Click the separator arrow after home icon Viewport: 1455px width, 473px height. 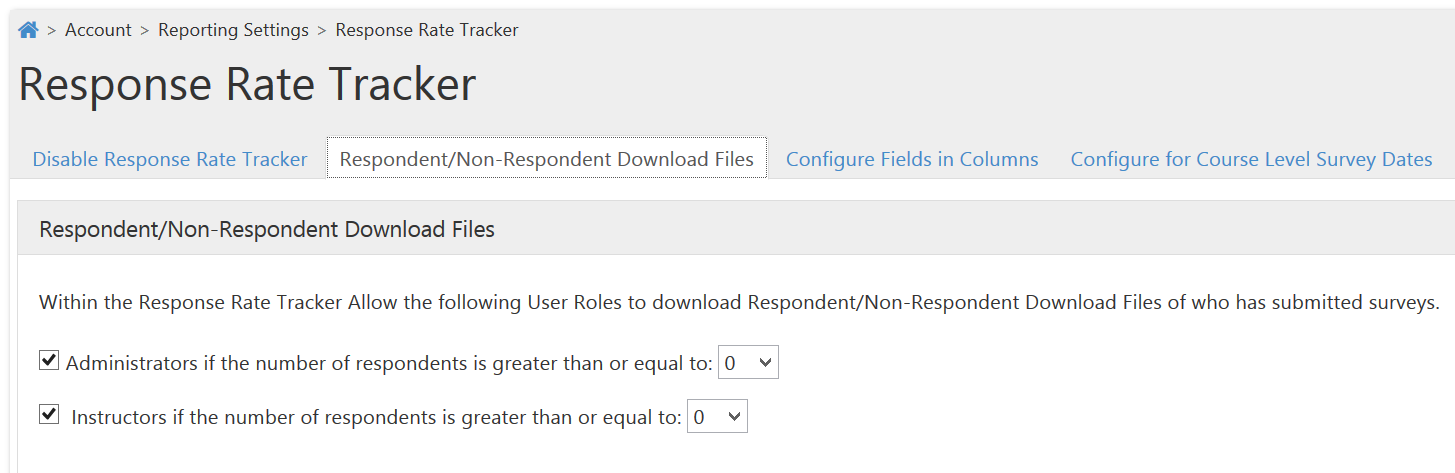pos(52,31)
